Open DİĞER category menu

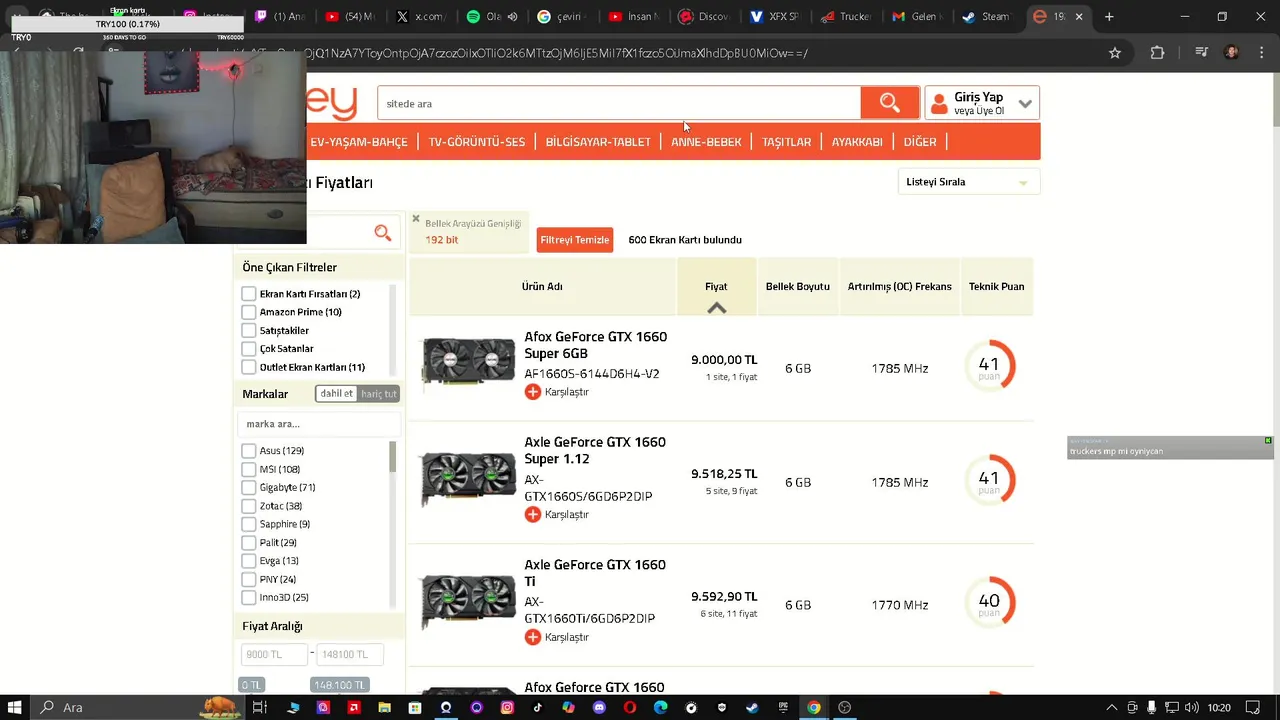[x=920, y=142]
